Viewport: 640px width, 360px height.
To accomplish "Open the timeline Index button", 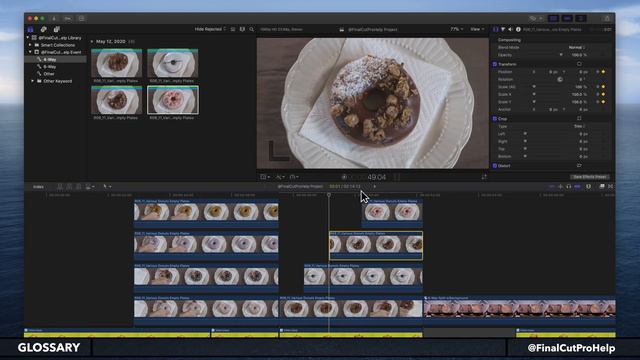I will point(38,187).
